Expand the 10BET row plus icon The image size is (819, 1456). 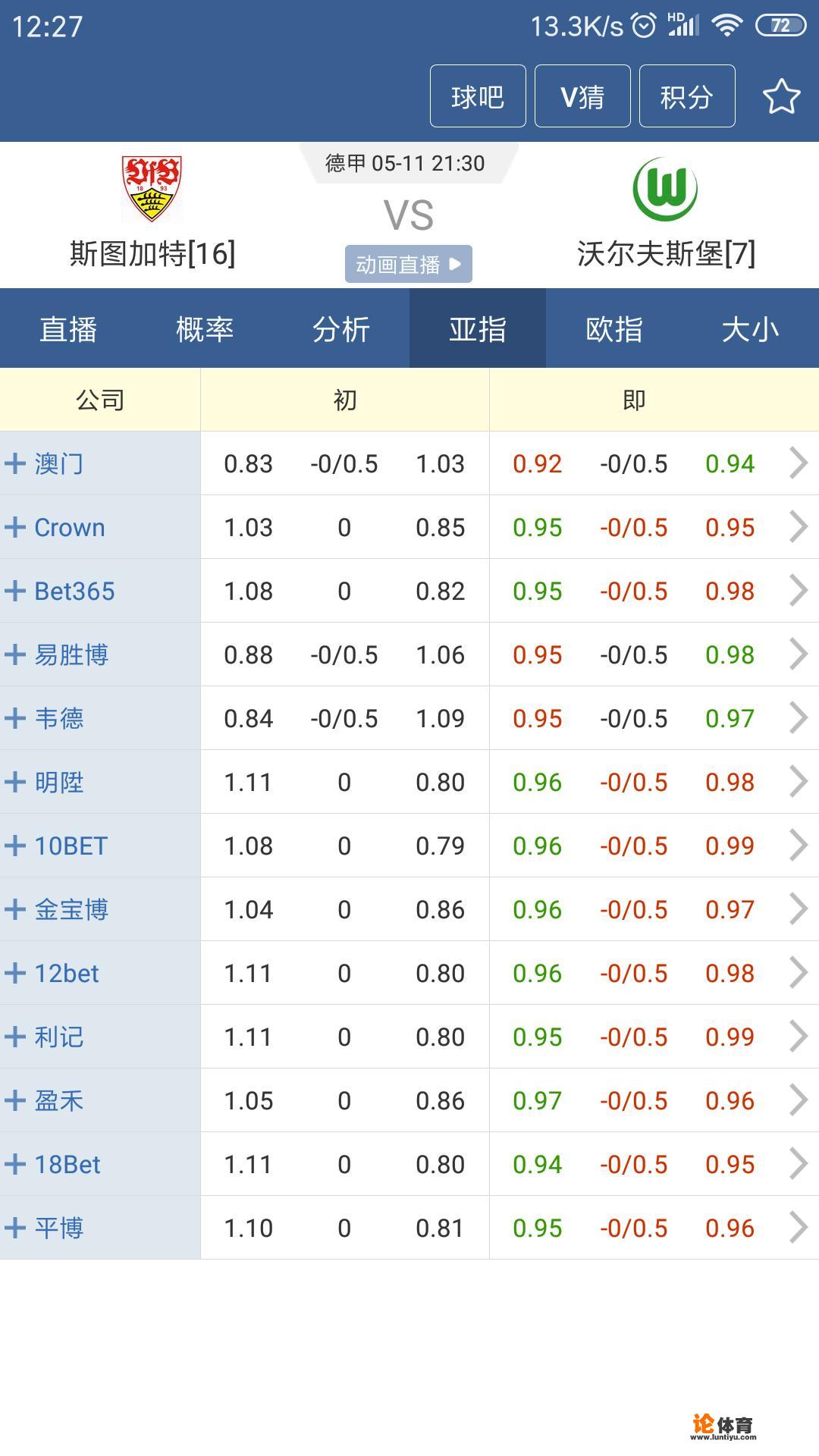[x=15, y=846]
